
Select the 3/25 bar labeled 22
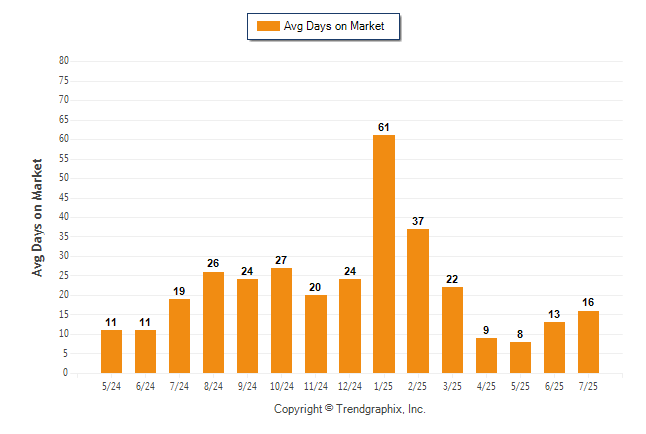(452, 330)
